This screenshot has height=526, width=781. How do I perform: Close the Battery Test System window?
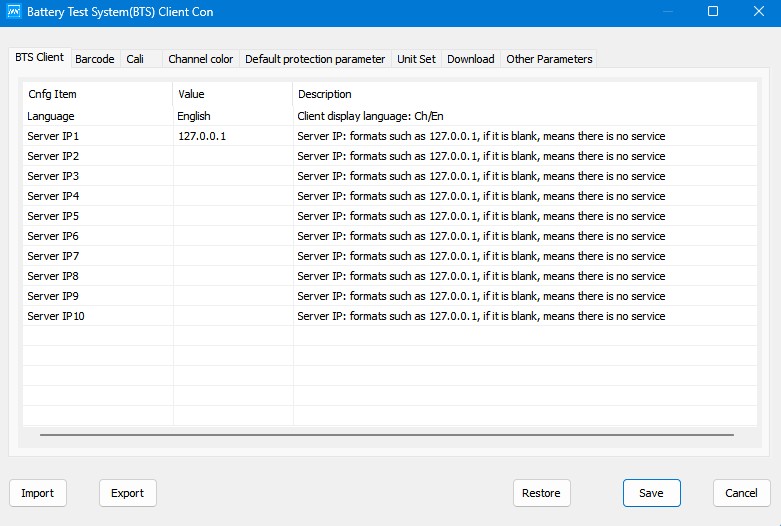pos(759,11)
